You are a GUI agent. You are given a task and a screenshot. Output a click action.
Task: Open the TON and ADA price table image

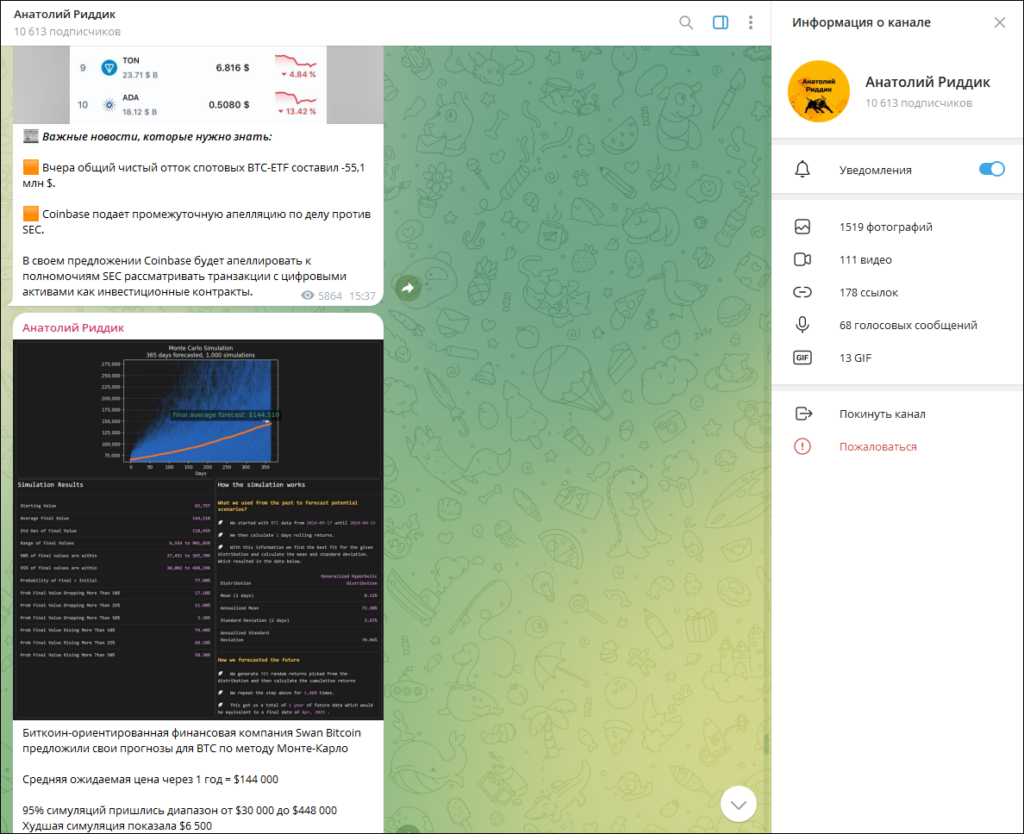[x=198, y=85]
